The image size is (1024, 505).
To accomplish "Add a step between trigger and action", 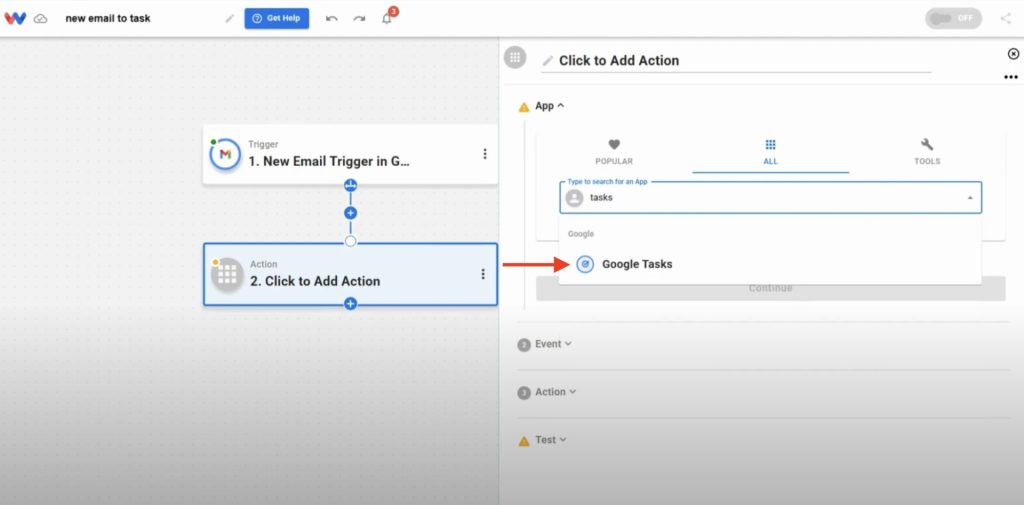I will 351,213.
